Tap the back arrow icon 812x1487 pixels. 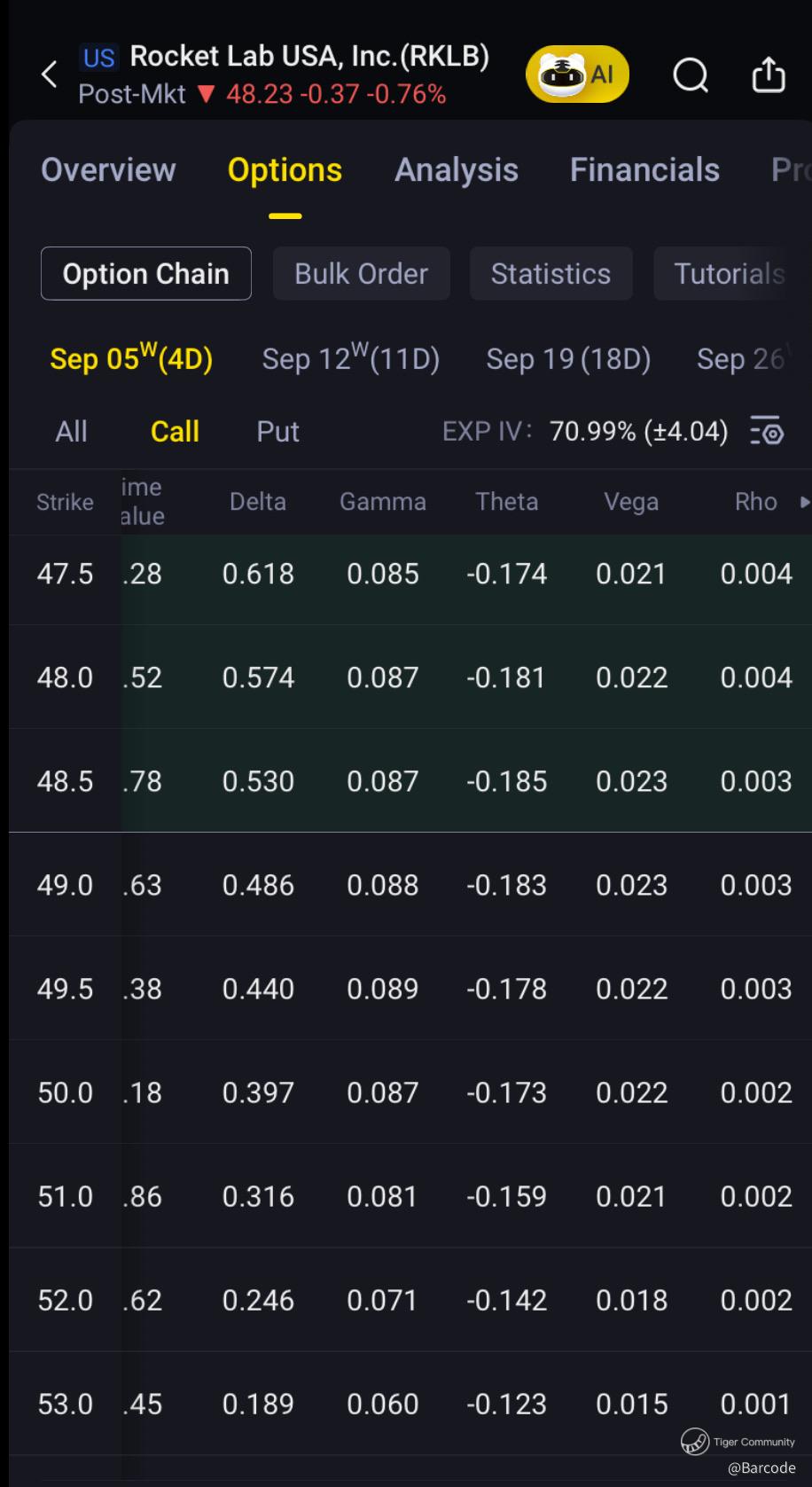pyautogui.click(x=50, y=74)
